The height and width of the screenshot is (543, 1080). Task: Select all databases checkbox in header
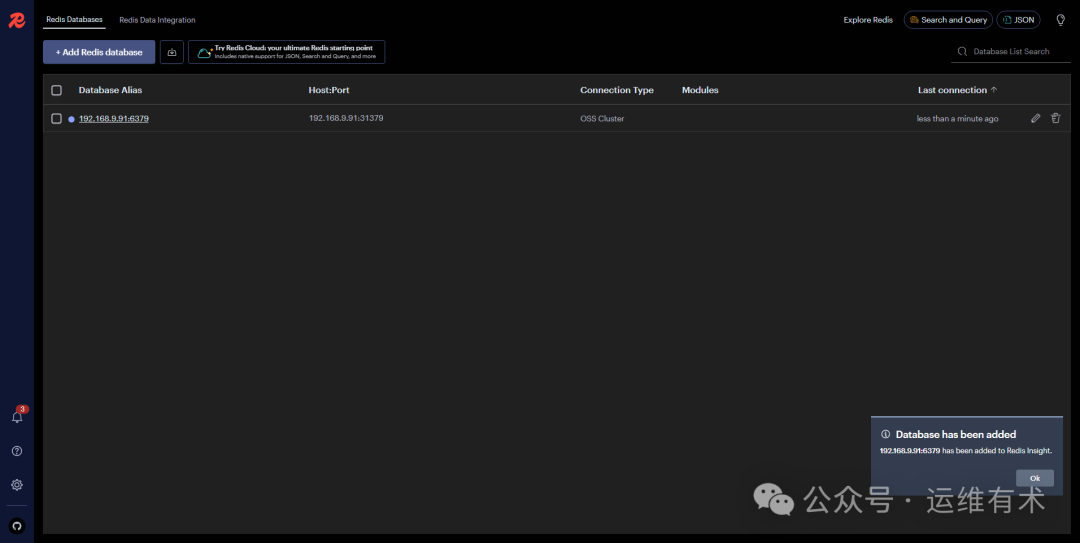pos(56,90)
